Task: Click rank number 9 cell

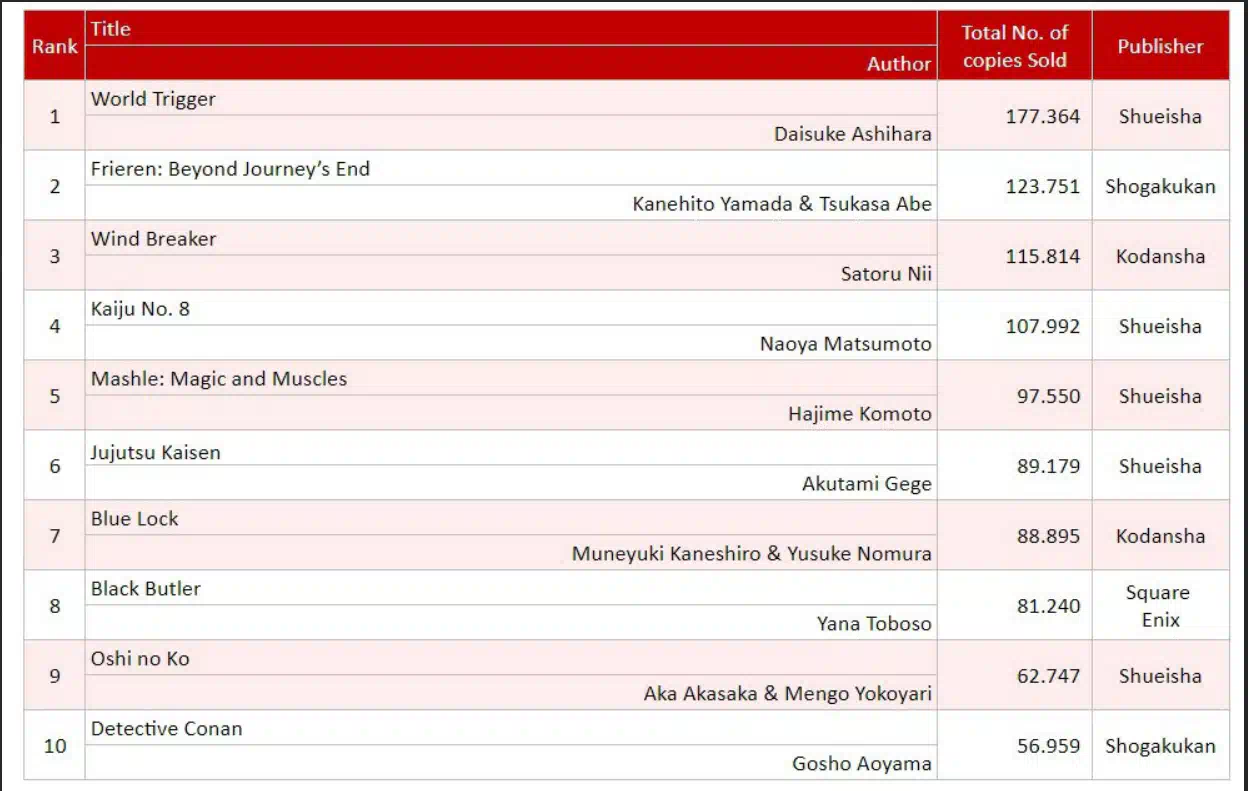Action: [54, 676]
